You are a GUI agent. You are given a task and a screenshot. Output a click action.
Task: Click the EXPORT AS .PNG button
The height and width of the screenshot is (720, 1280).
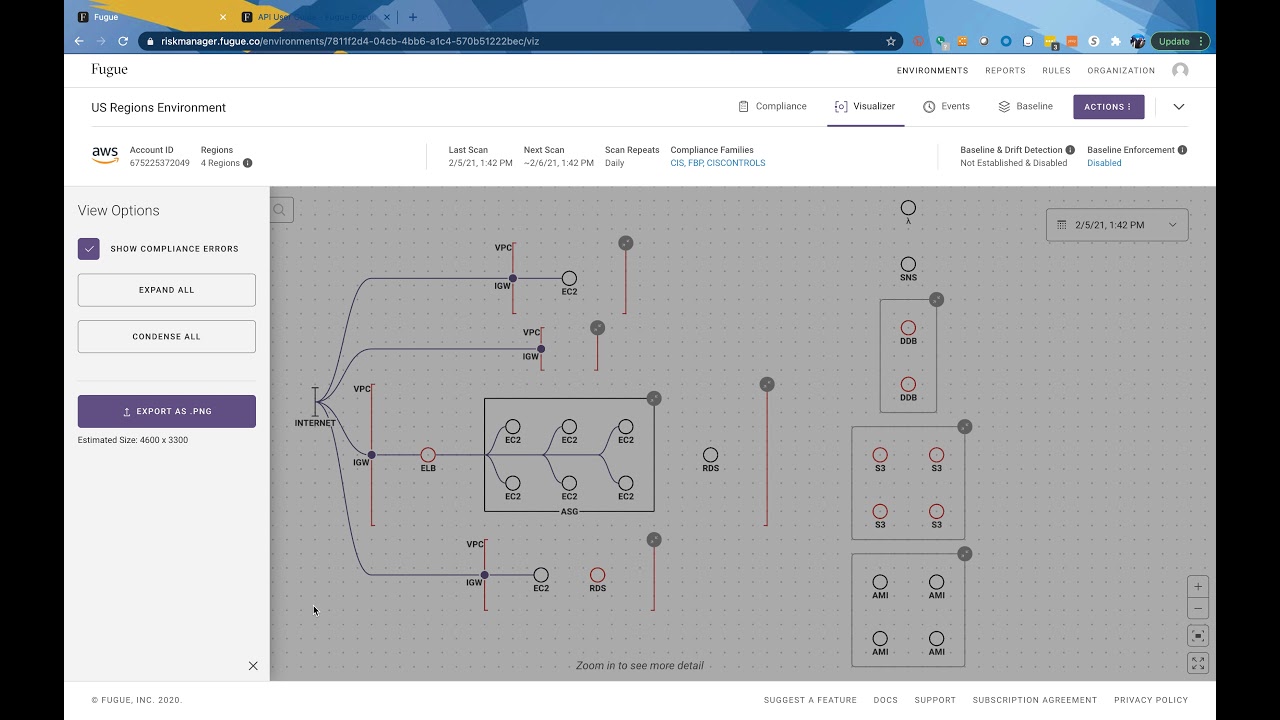click(167, 411)
